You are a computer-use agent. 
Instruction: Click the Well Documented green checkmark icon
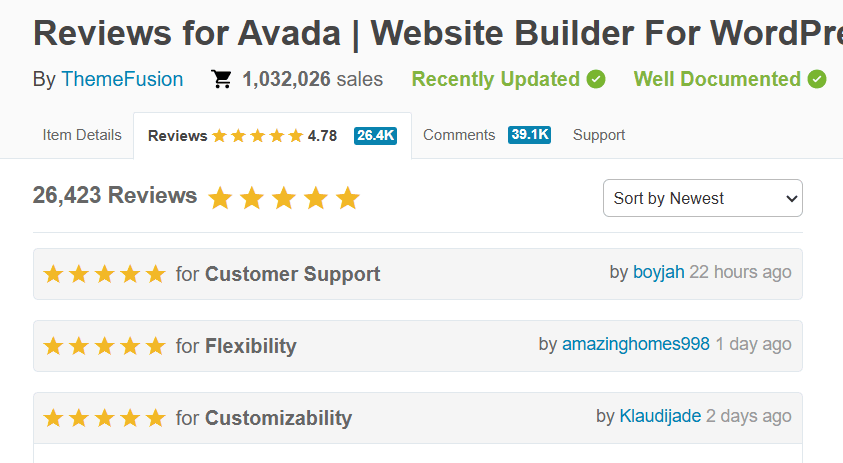point(817,79)
